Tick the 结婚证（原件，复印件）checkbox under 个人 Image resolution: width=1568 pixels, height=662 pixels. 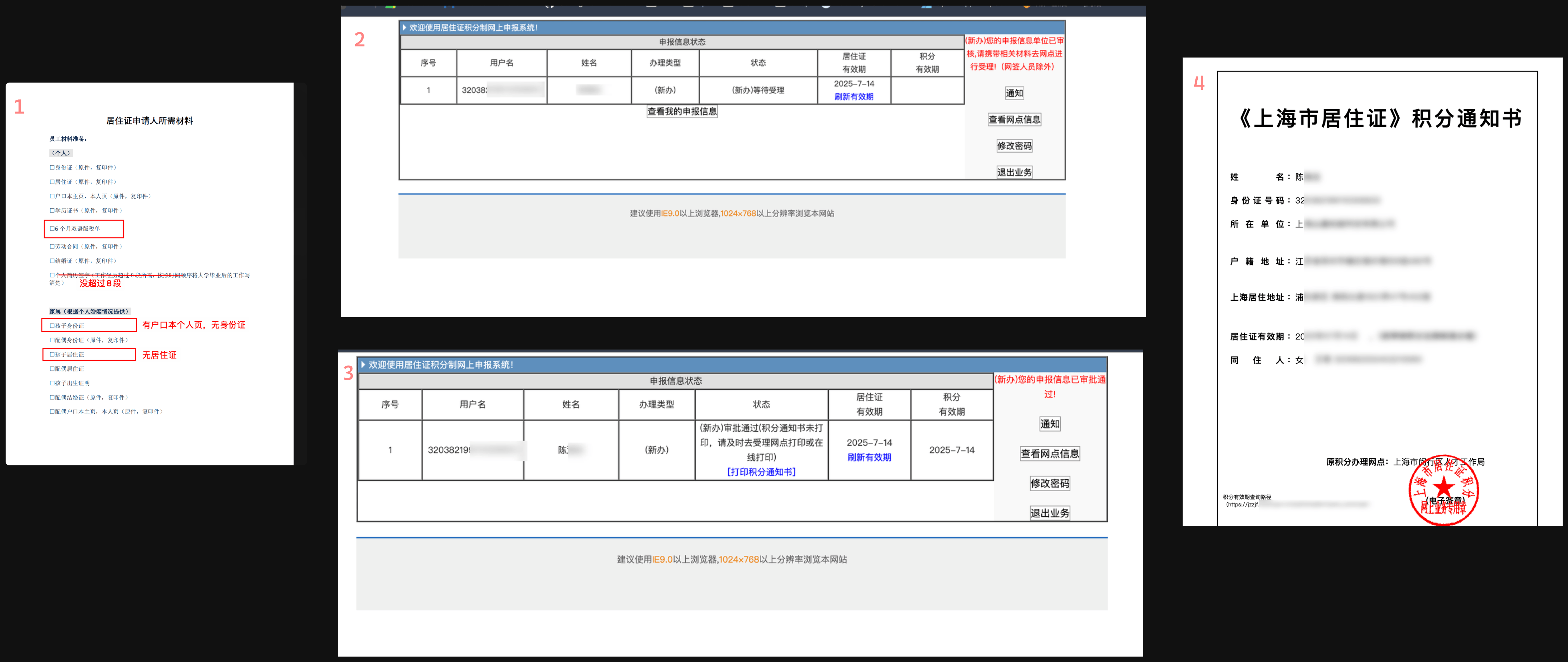pos(52,261)
